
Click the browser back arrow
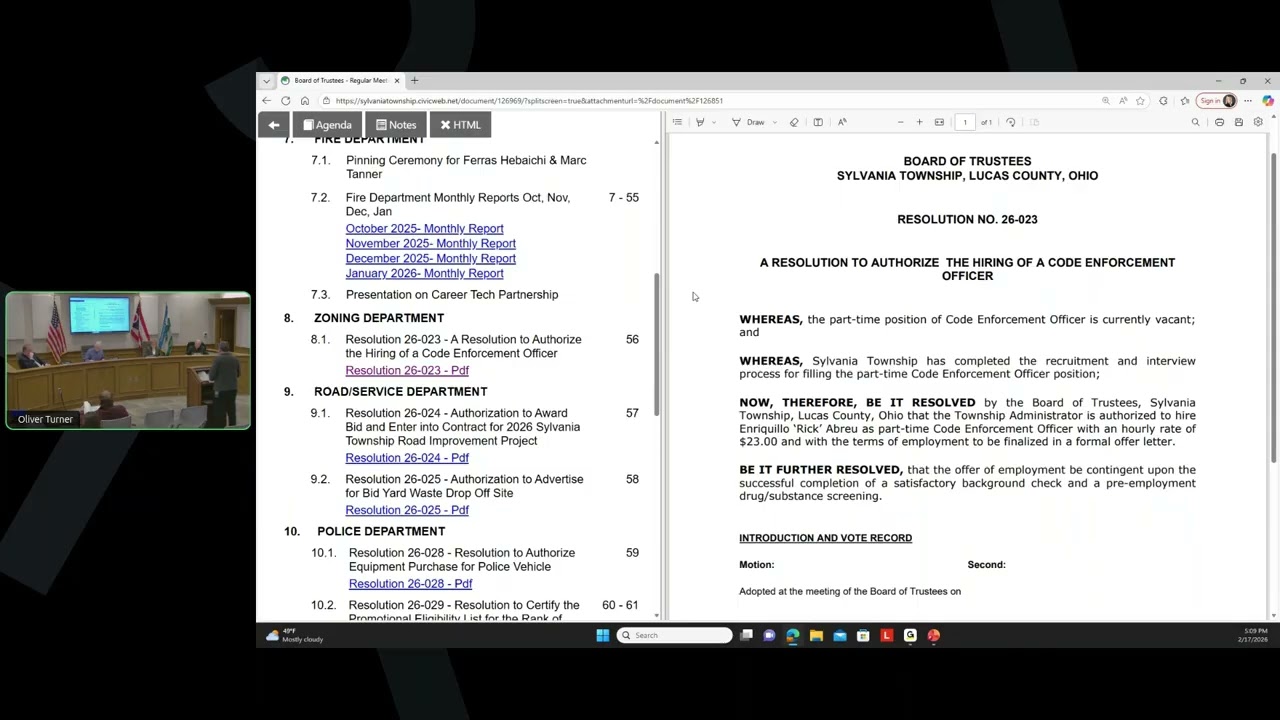tap(266, 101)
